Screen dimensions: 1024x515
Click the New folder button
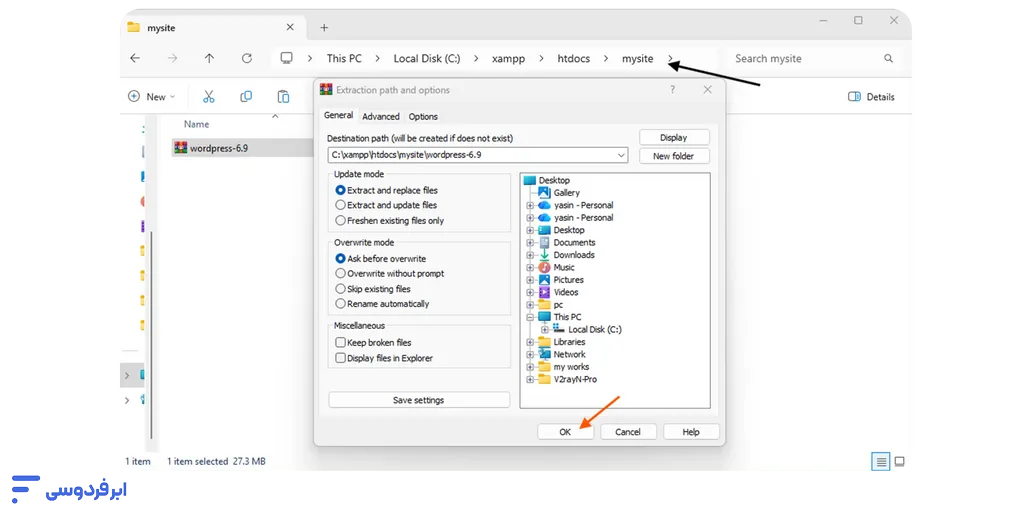click(x=673, y=156)
